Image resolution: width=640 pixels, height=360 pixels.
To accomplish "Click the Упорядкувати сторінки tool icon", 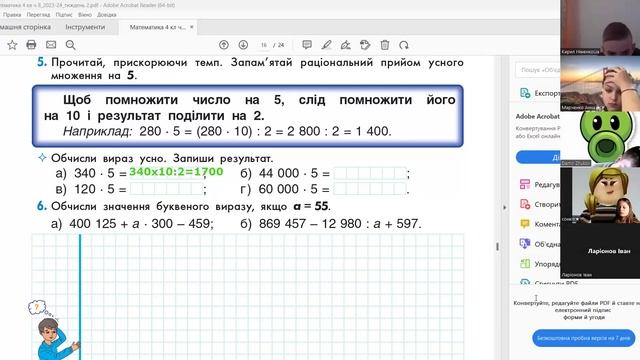I will pos(525,264).
